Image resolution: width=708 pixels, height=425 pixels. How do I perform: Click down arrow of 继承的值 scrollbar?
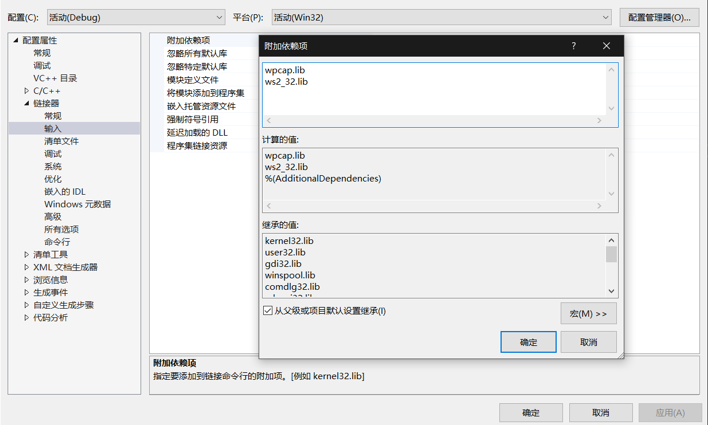pyautogui.click(x=611, y=291)
